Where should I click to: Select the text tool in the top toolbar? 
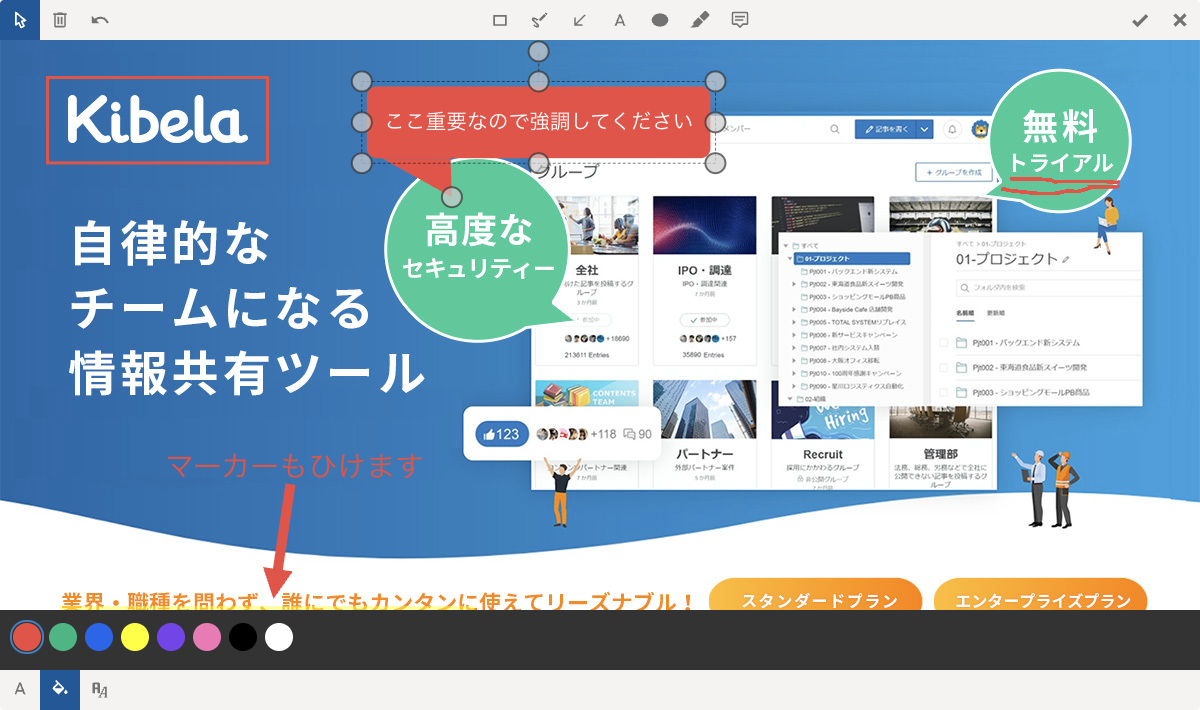pyautogui.click(x=620, y=20)
